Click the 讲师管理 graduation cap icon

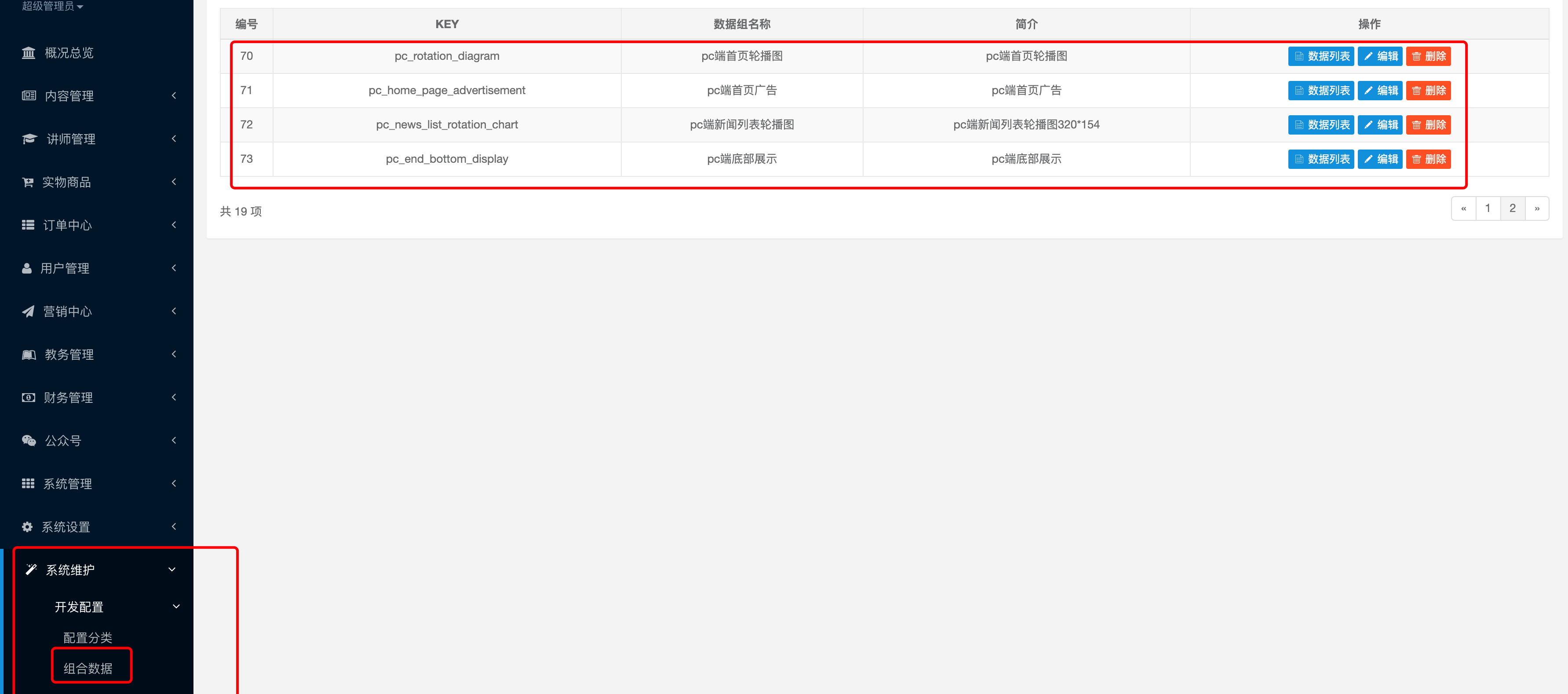[29, 139]
